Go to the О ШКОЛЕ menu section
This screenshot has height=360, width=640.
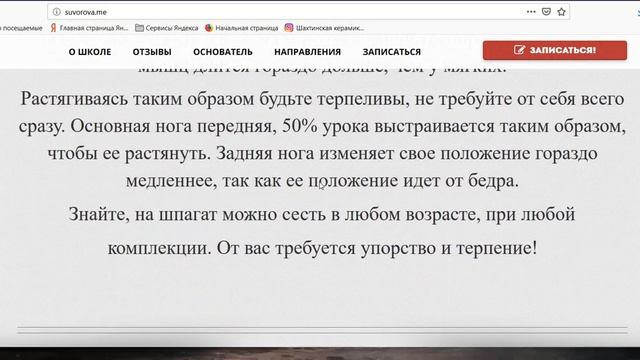90,52
